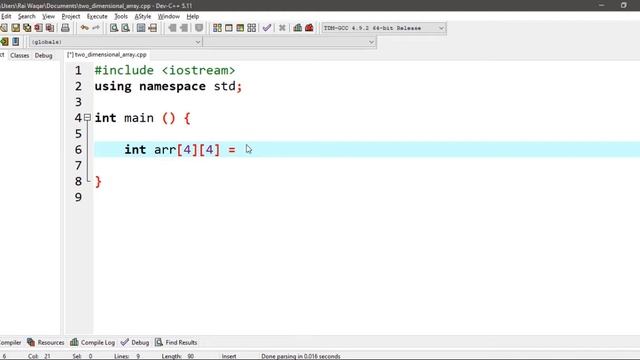Viewport: 640px width, 360px height.
Task: Click the Open file icon at toolbar start
Action: (4, 28)
